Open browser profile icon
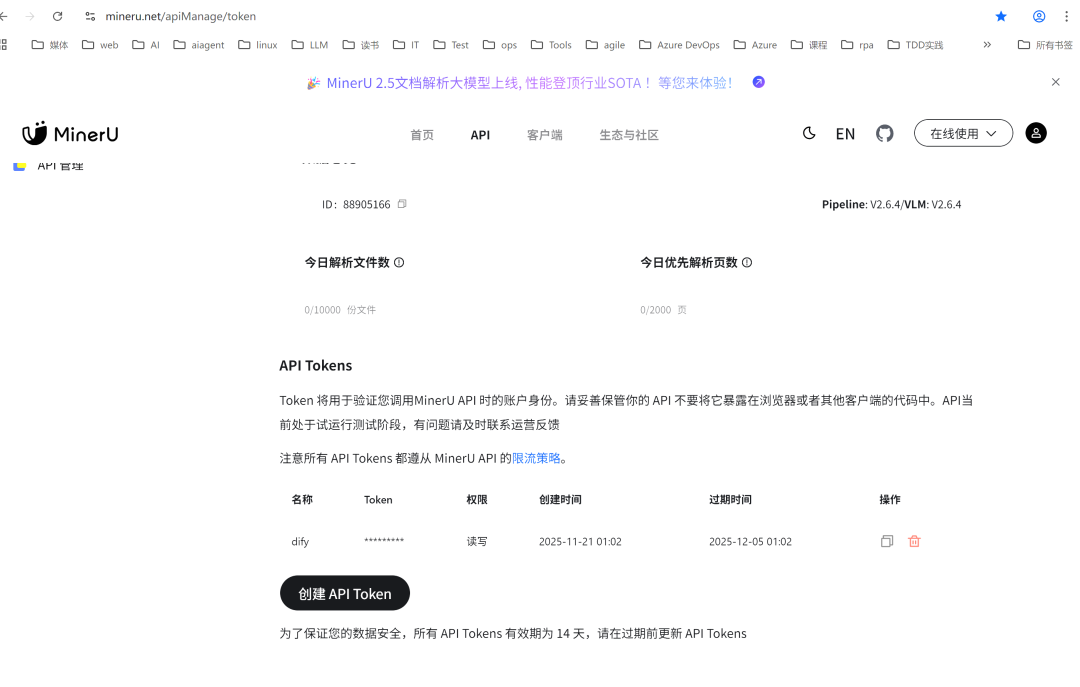This screenshot has height=687, width=1080. (1039, 16)
